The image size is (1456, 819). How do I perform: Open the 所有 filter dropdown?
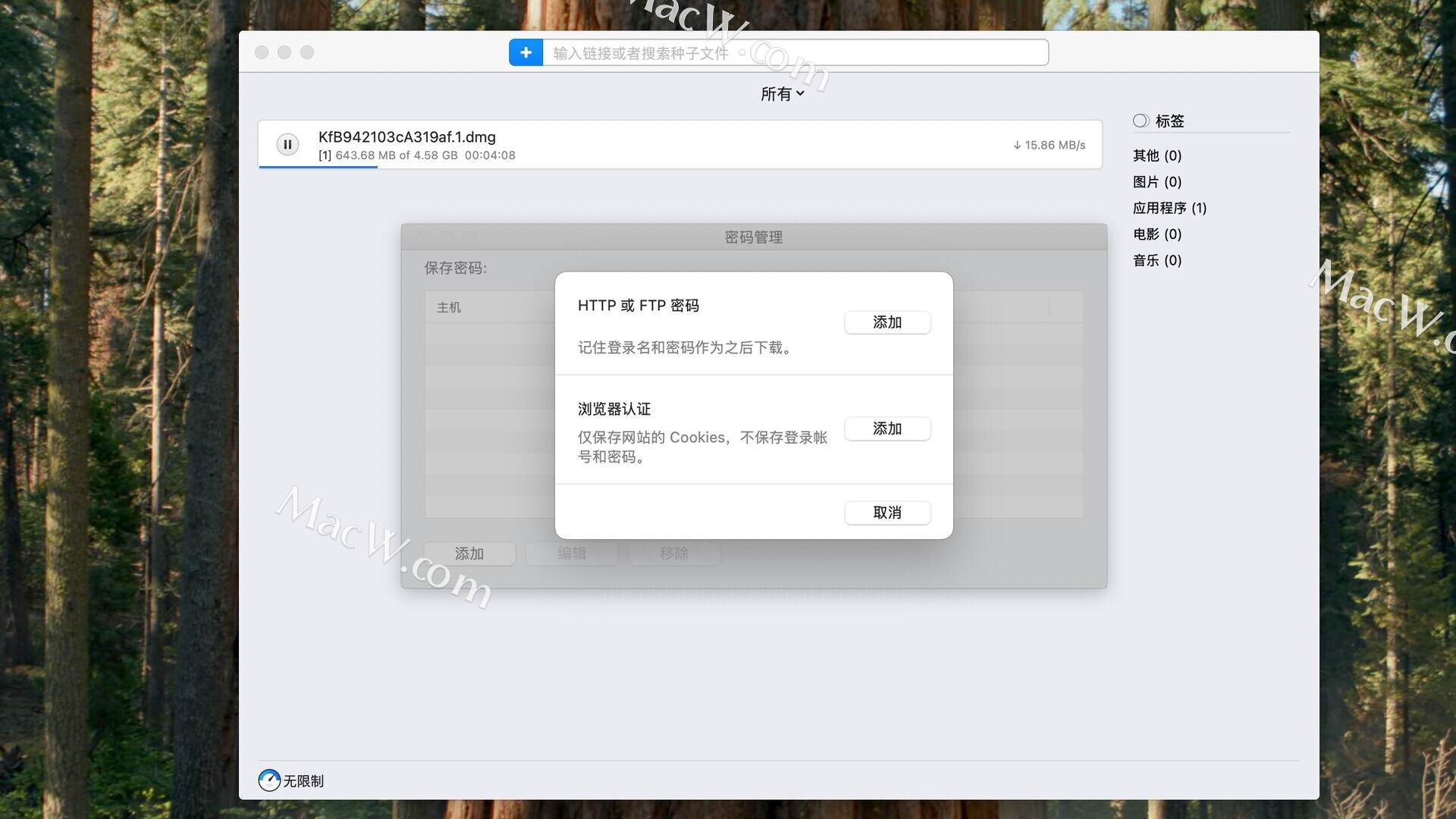pyautogui.click(x=782, y=94)
